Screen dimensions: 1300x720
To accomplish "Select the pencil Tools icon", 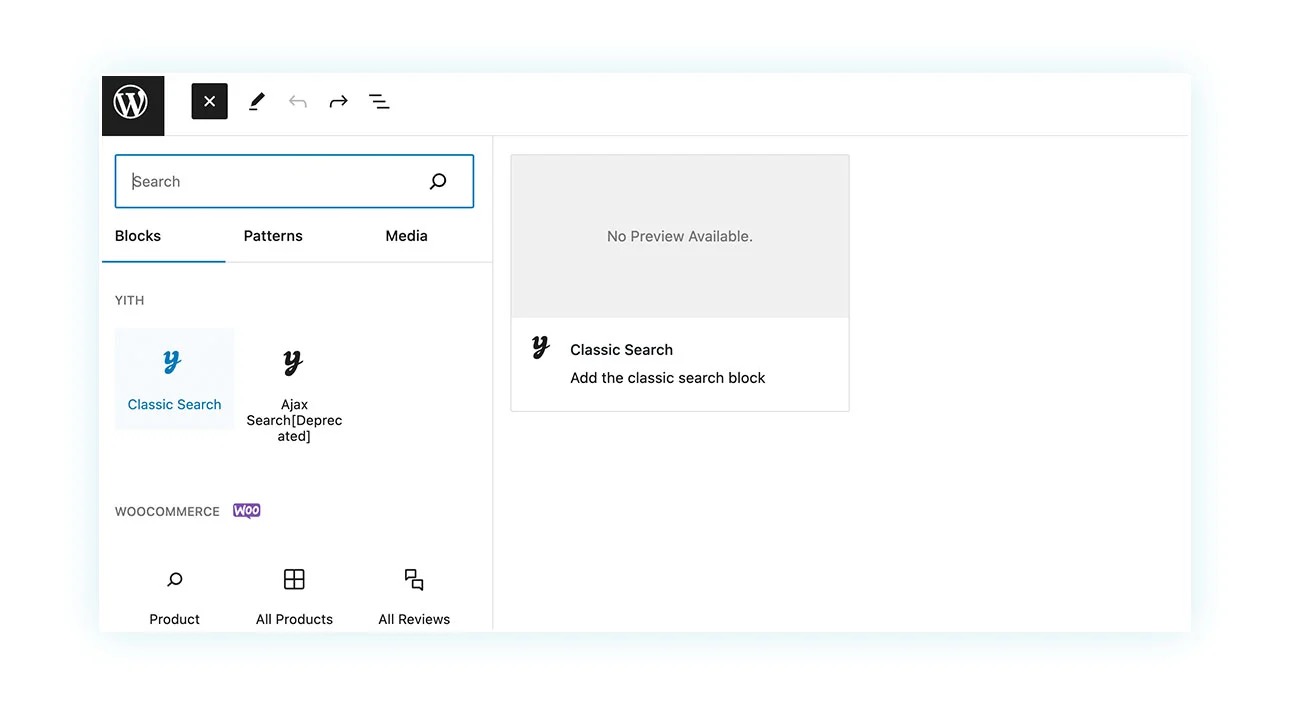I will coord(257,101).
